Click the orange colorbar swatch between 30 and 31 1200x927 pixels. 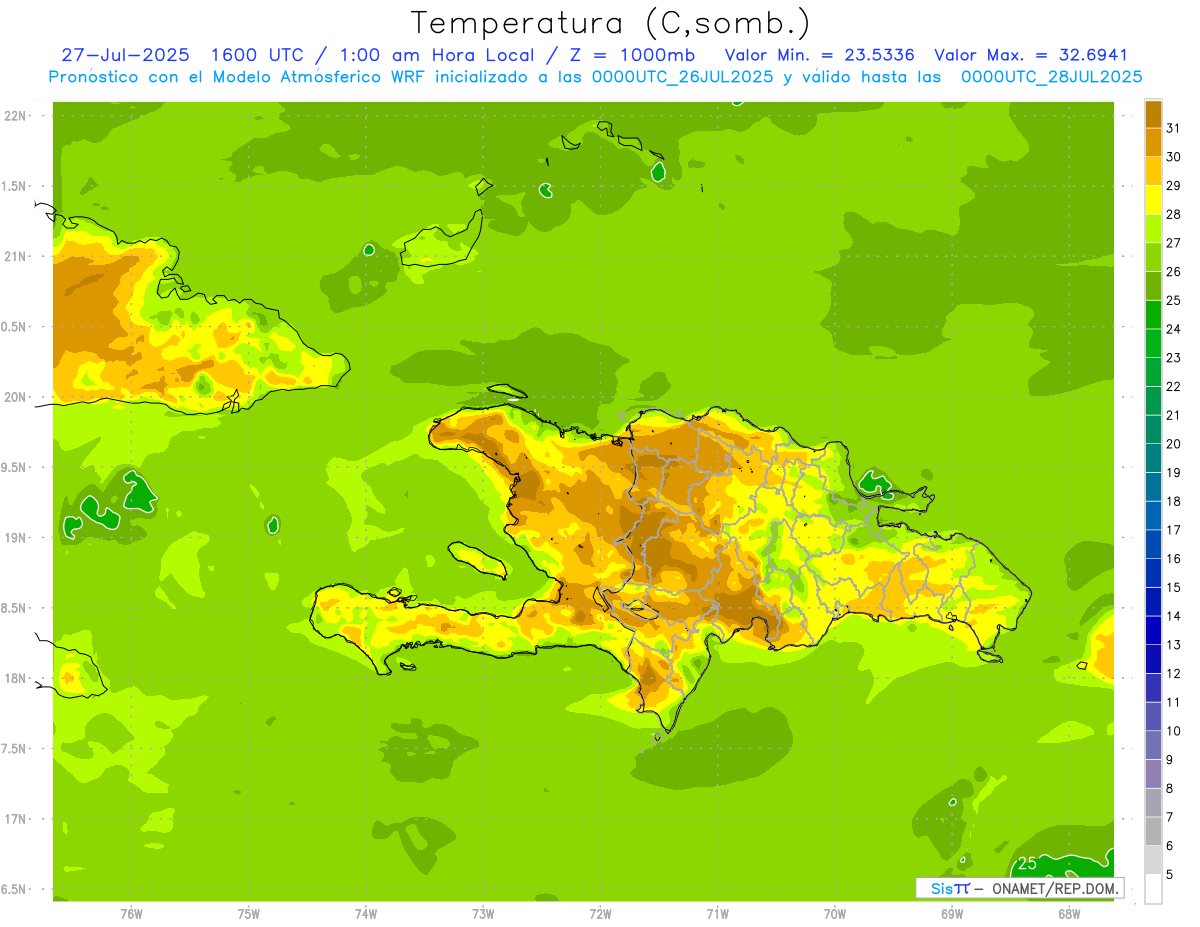pos(1153,143)
